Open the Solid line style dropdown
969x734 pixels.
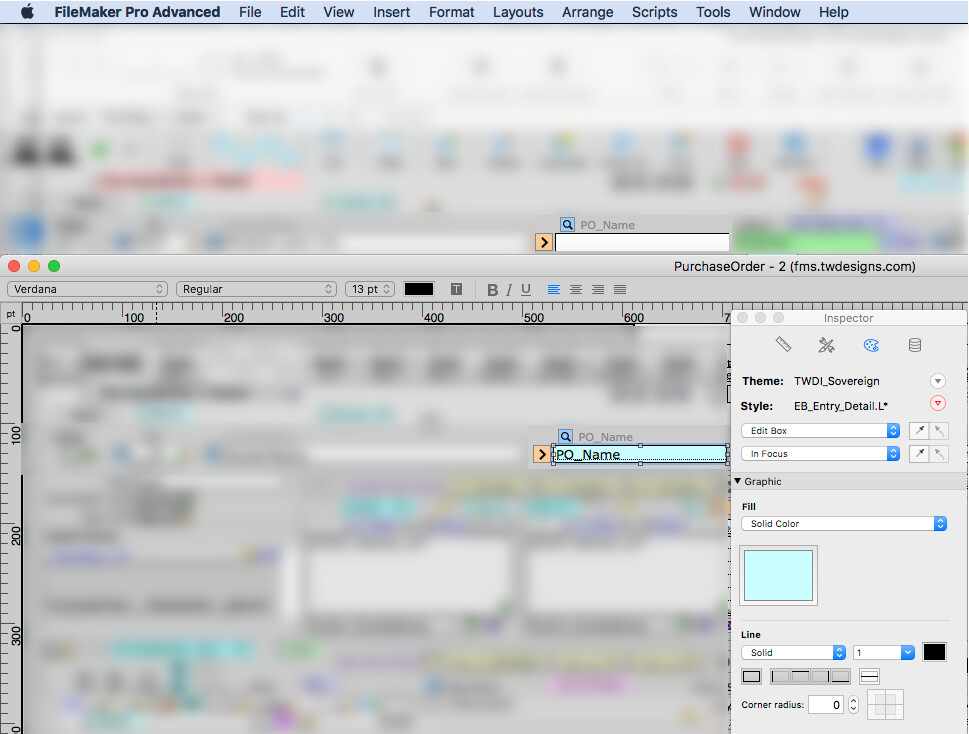tap(793, 652)
